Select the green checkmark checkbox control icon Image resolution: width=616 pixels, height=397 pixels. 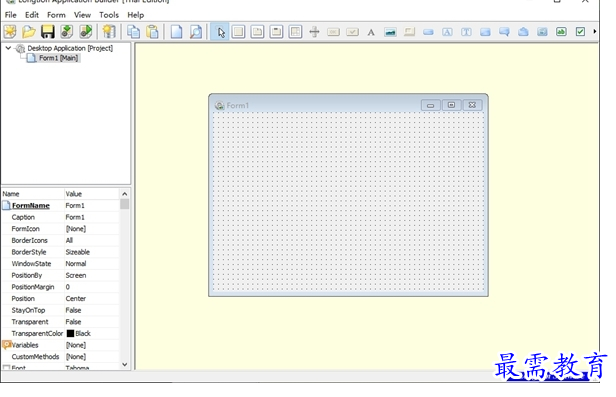pos(580,31)
